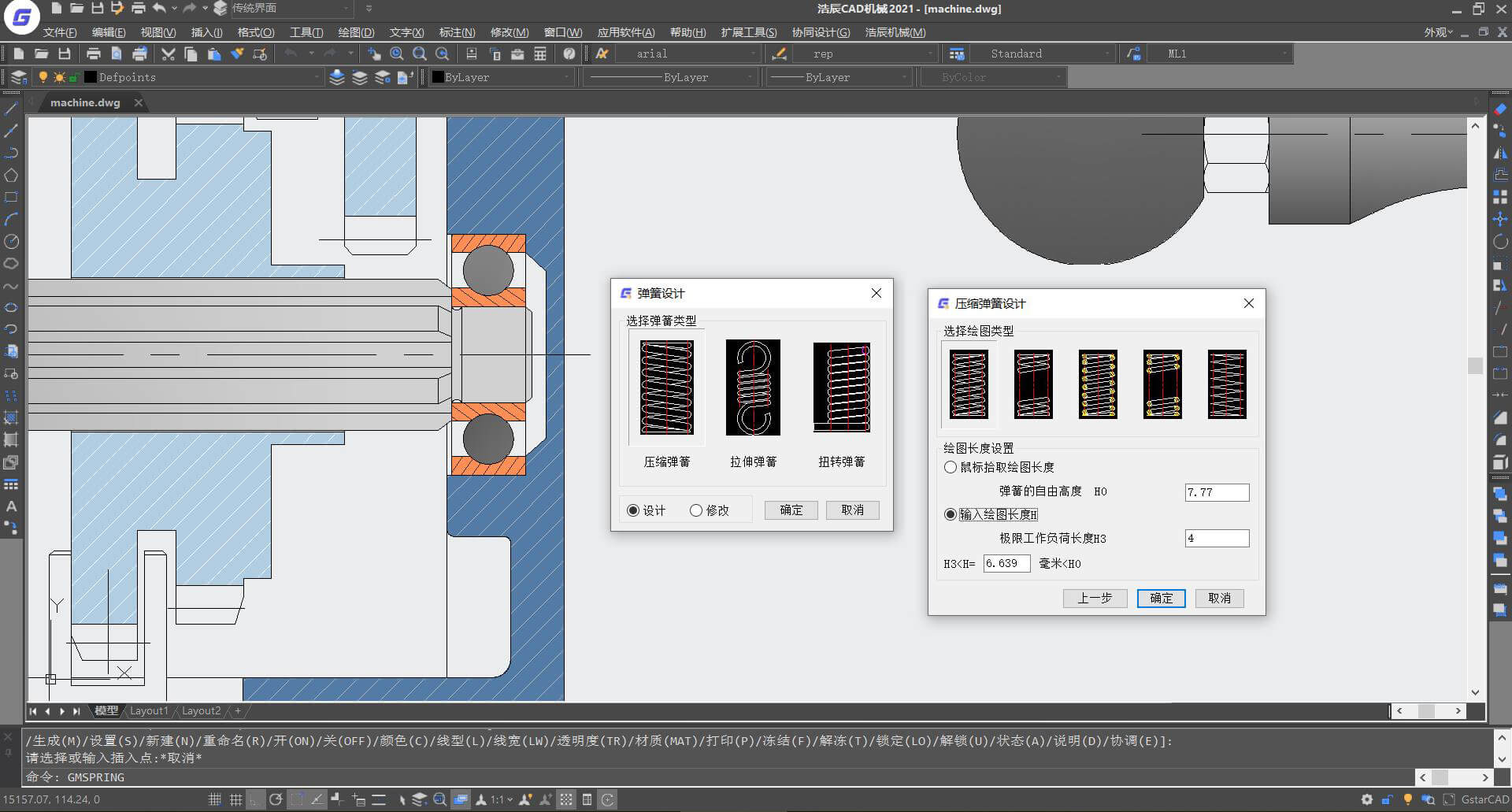This screenshot has width=1512, height=812.
Task: Click 确定 in the 弹簧设计 dialog
Action: coord(791,510)
